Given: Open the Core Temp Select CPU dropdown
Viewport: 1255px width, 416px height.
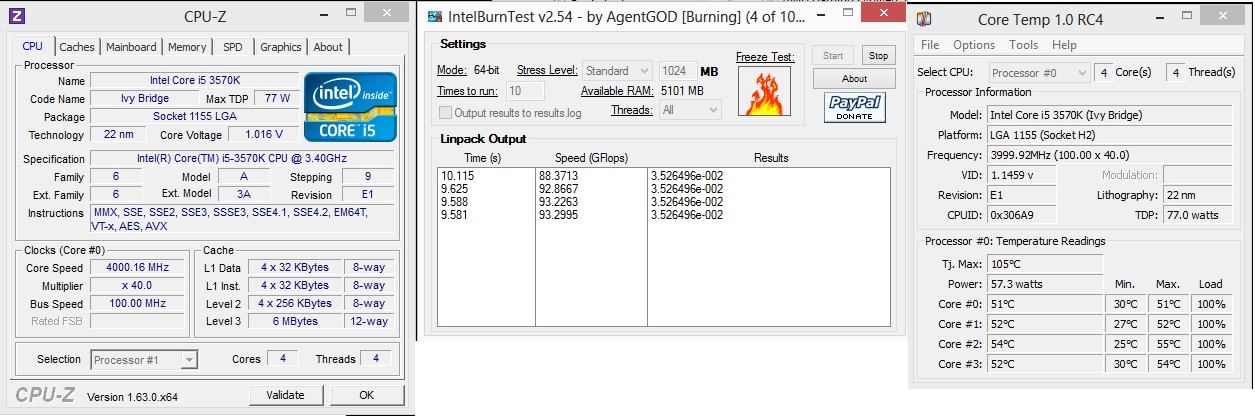Looking at the screenshot, I should coord(1040,72).
